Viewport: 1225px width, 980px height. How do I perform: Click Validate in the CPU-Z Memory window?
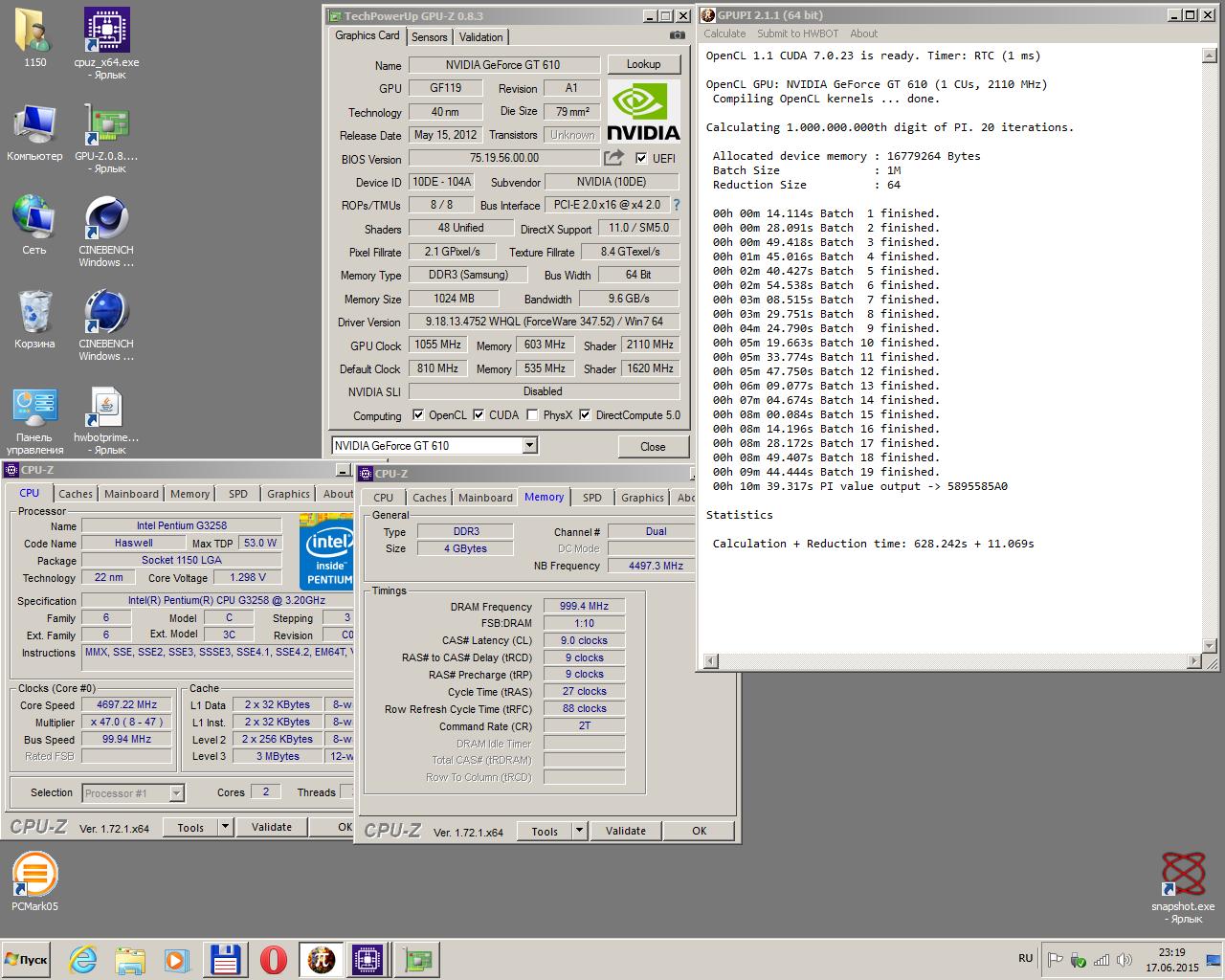[626, 831]
